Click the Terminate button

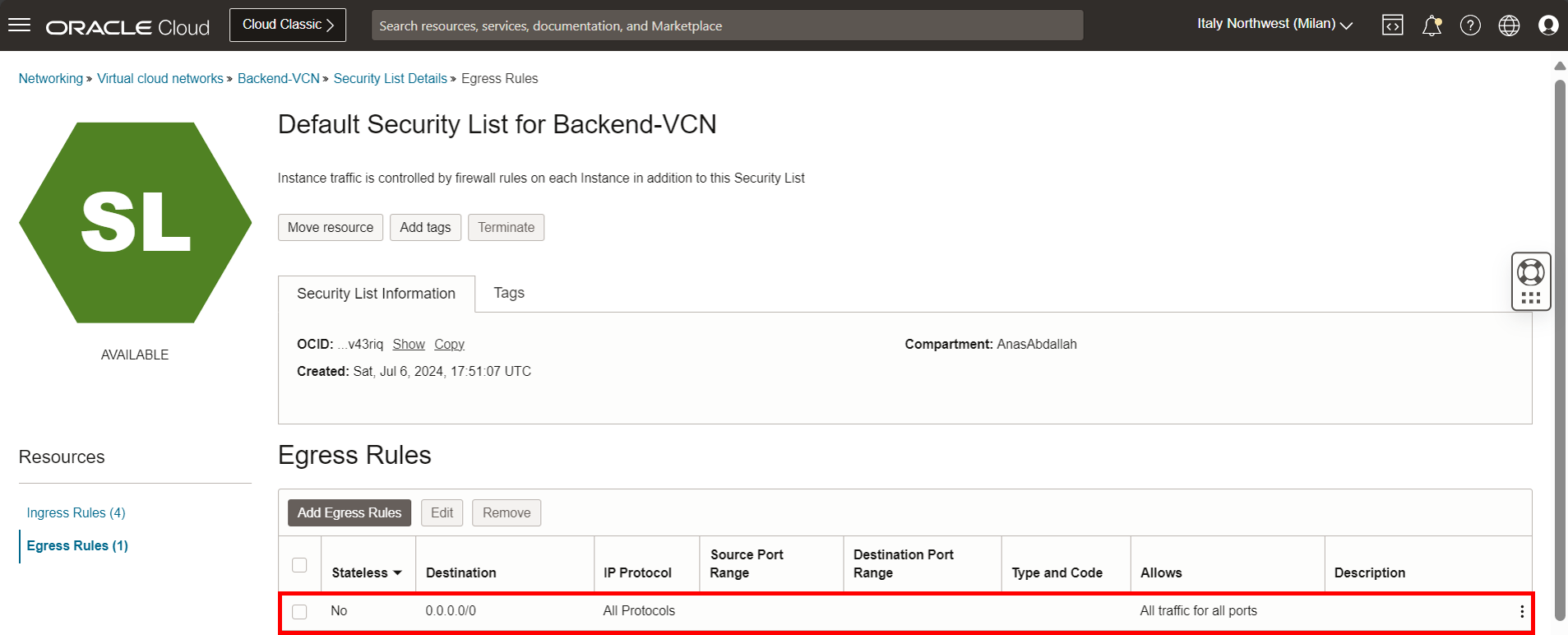[x=506, y=227]
